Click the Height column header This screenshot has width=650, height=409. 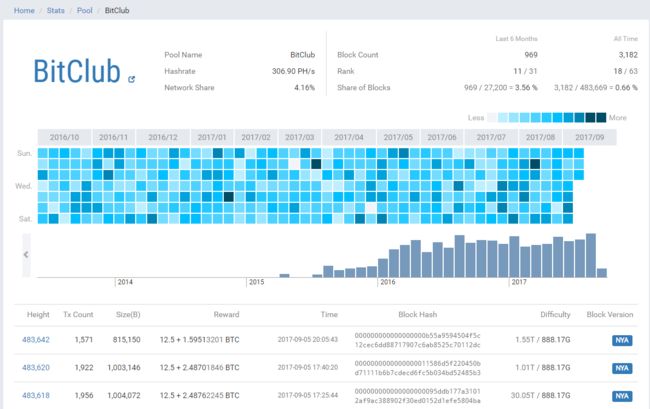coord(38,315)
